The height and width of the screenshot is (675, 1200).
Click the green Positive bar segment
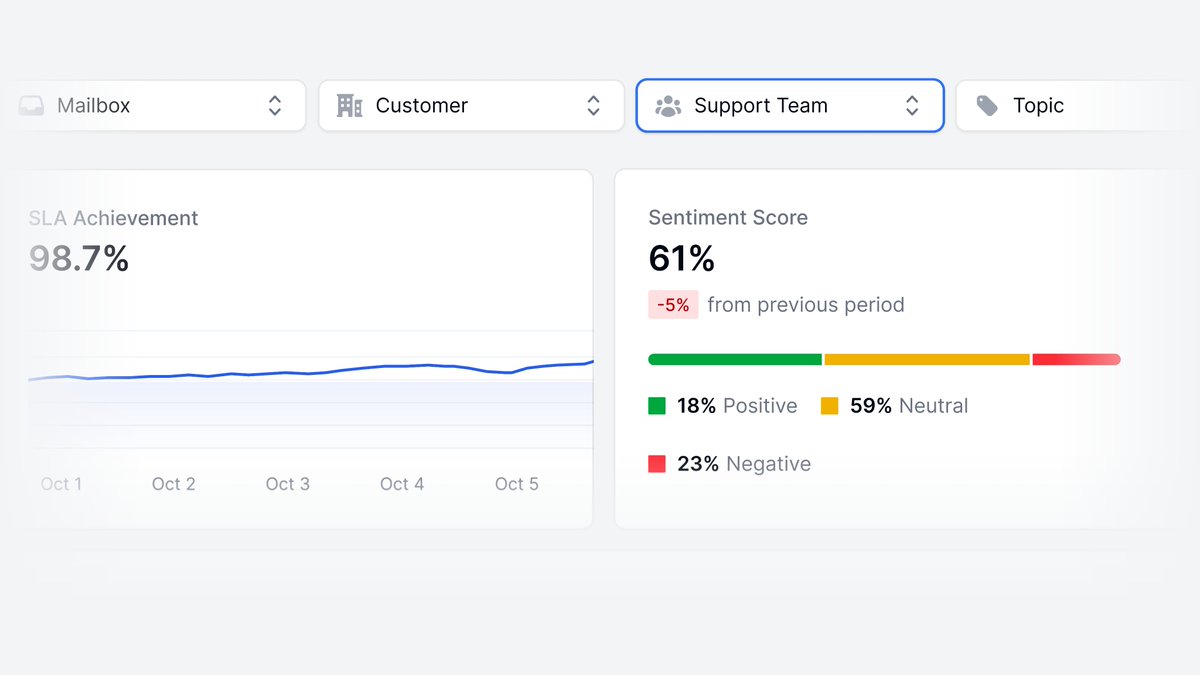(x=735, y=359)
